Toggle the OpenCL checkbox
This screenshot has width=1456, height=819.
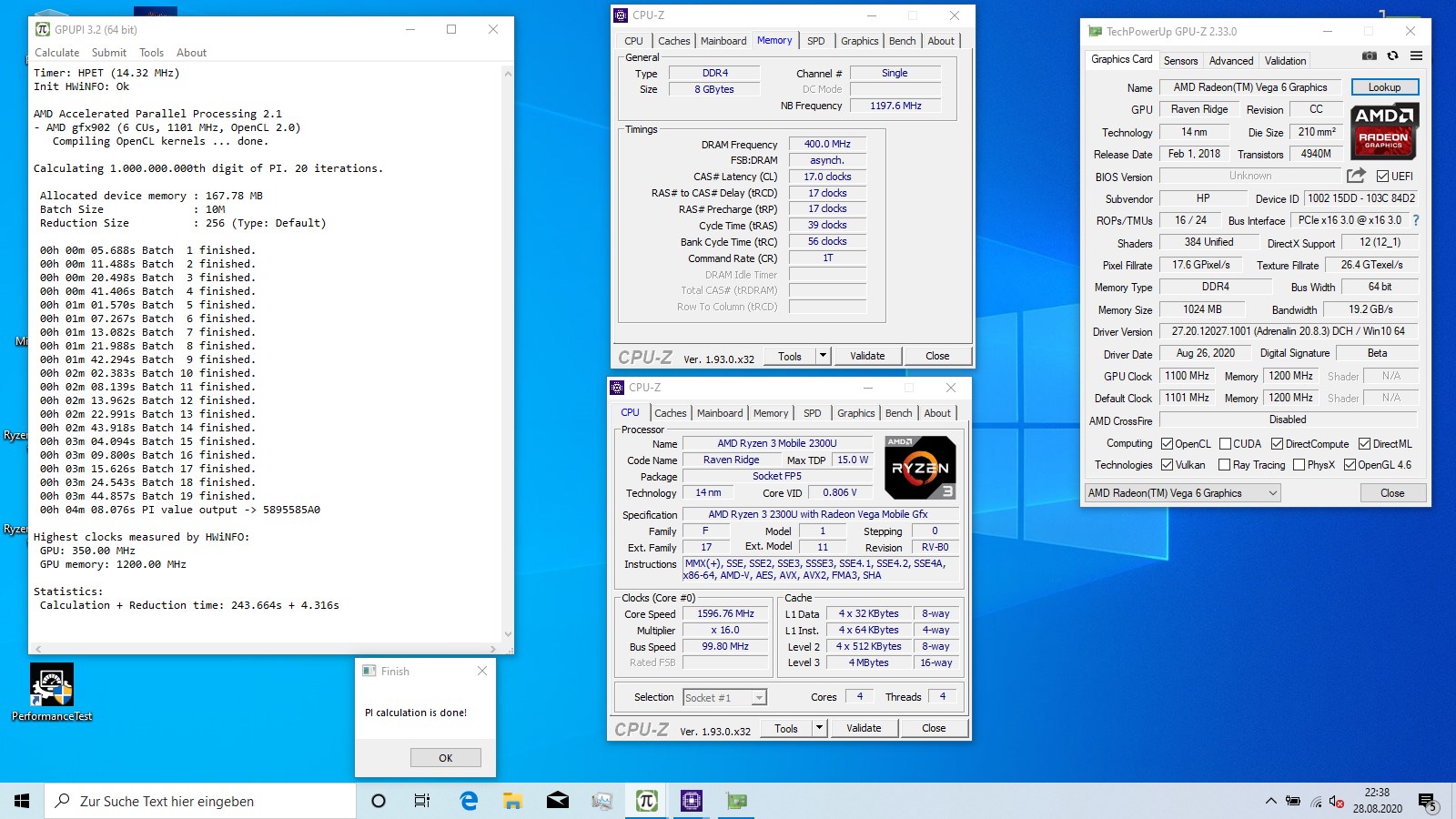1167,443
